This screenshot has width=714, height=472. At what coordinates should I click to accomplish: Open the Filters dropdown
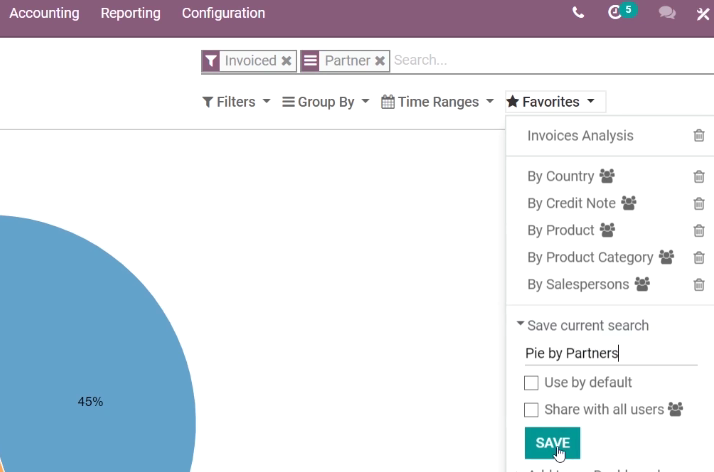tap(236, 102)
